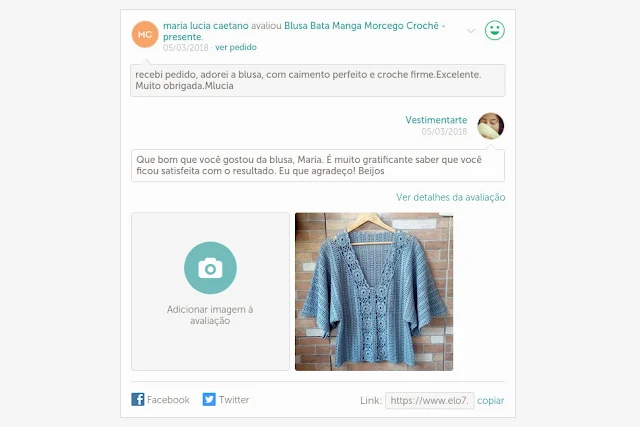Open the blue crochet blouse photo
This screenshot has width=640, height=427.
click(x=374, y=291)
